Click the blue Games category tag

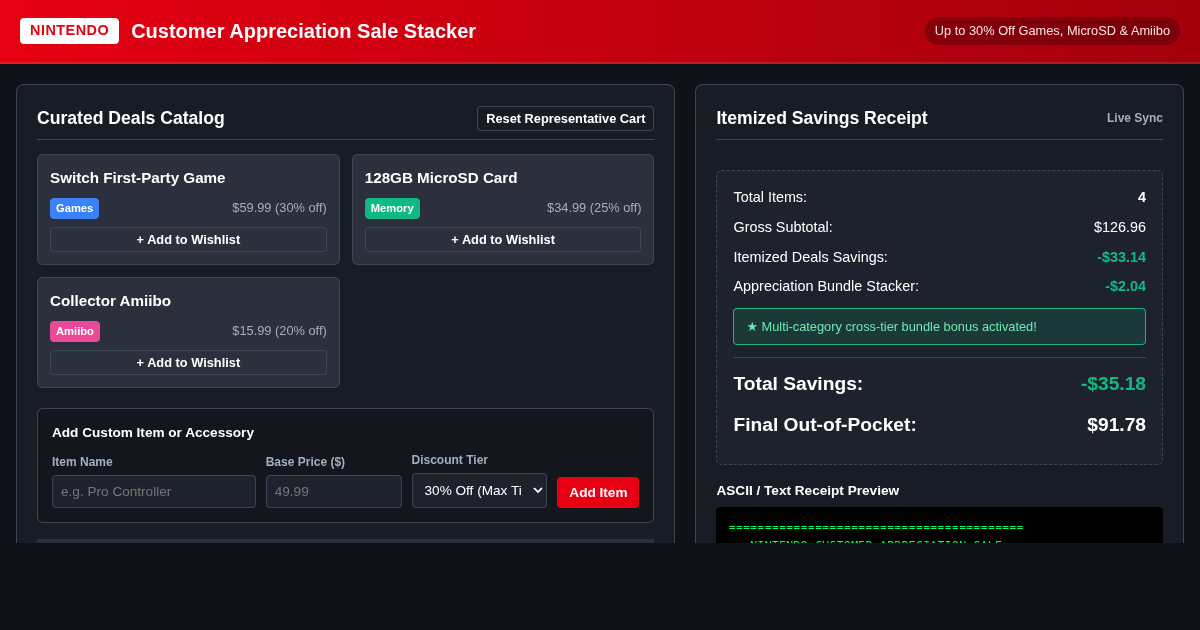[74, 208]
